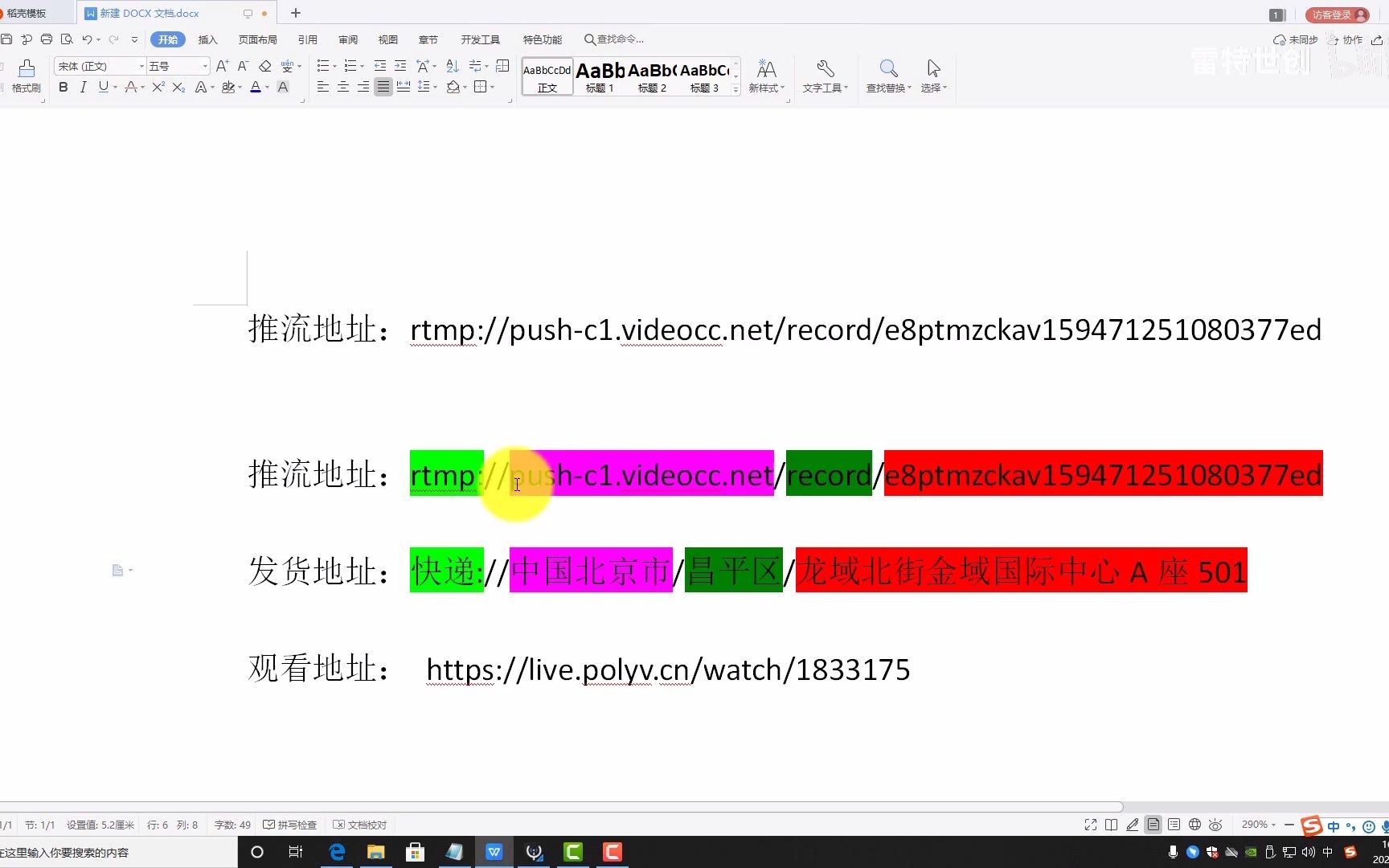The height and width of the screenshot is (868, 1389).
Task: Apply the 标题 2 heading style
Action: click(x=652, y=77)
